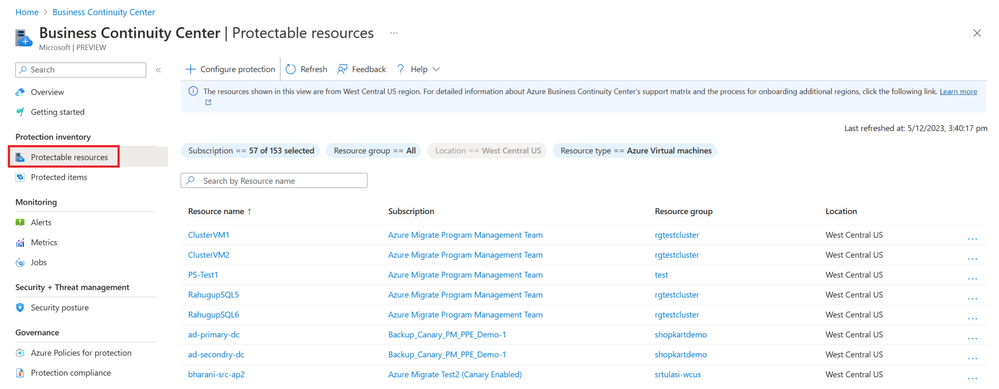The height and width of the screenshot is (389, 999).
Task: Refresh the protectable resources list
Action: pyautogui.click(x=306, y=69)
